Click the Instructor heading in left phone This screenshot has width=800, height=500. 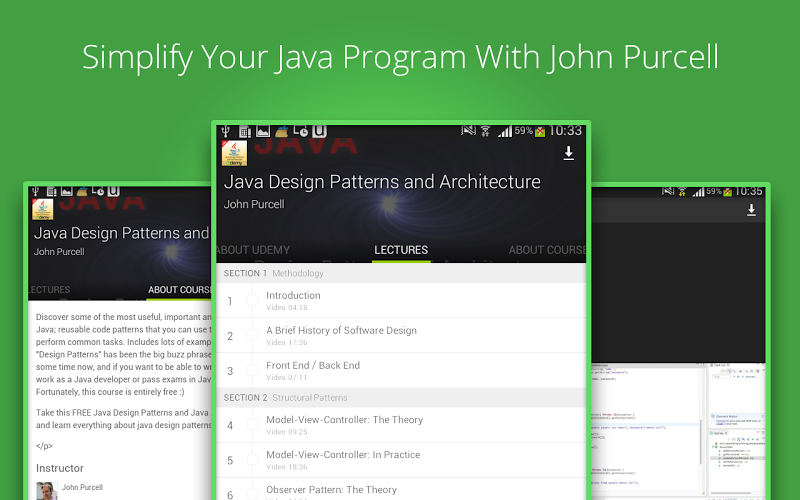click(60, 468)
